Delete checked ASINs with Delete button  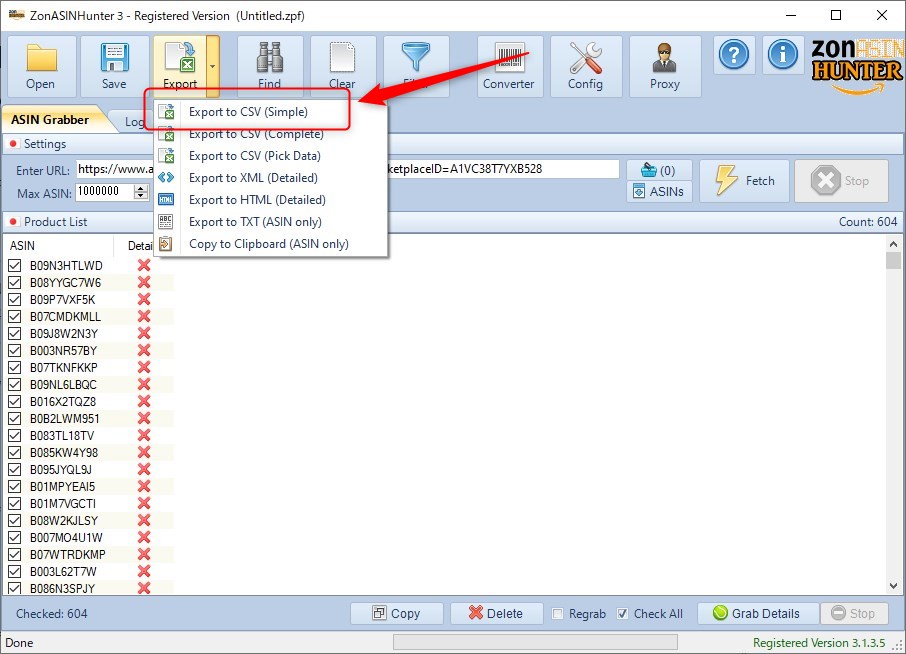(x=496, y=614)
